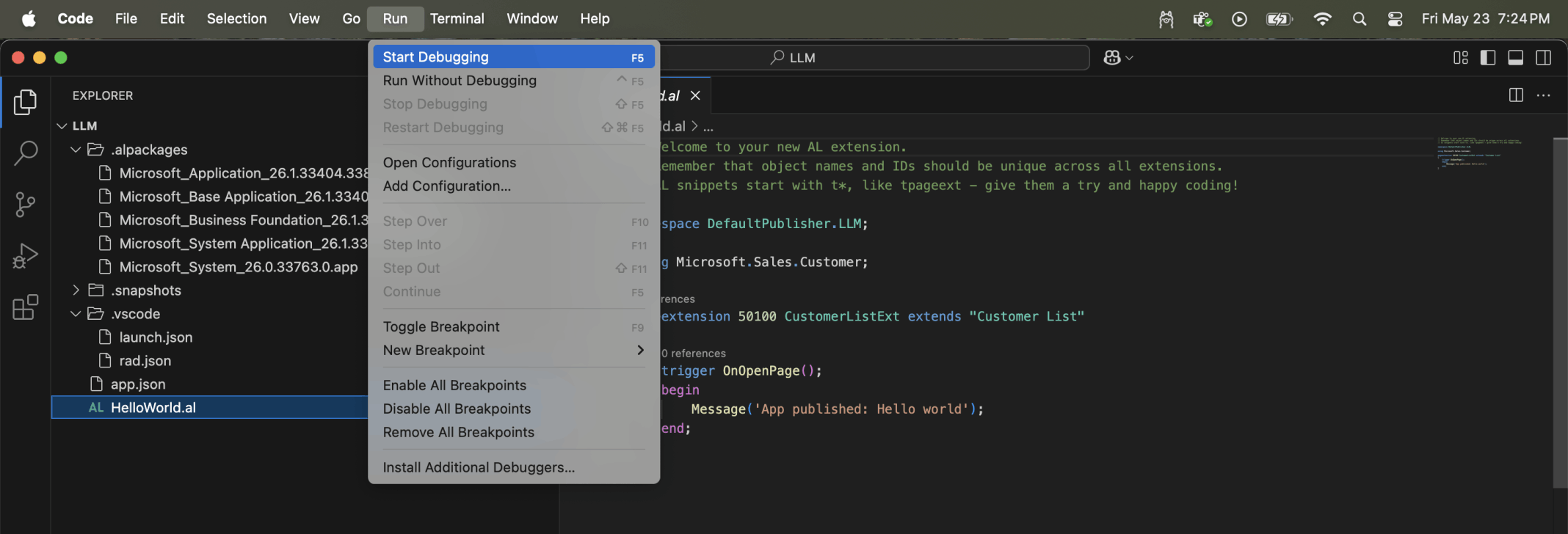Open Run and Debug view icon
1568x534 pixels.
pos(25,256)
